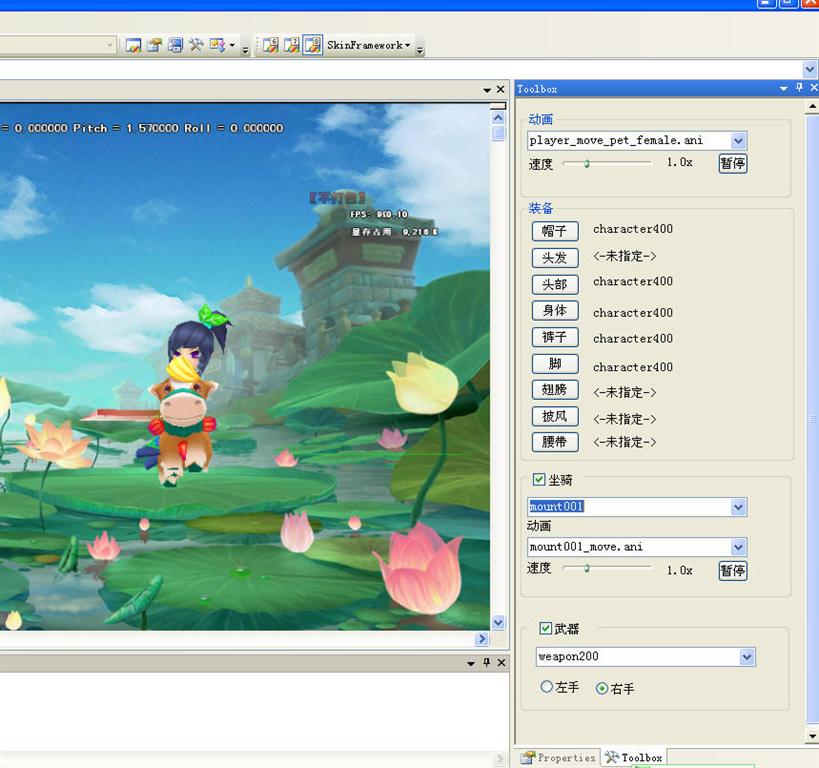Pause the player animation with top 暂停

733,164
